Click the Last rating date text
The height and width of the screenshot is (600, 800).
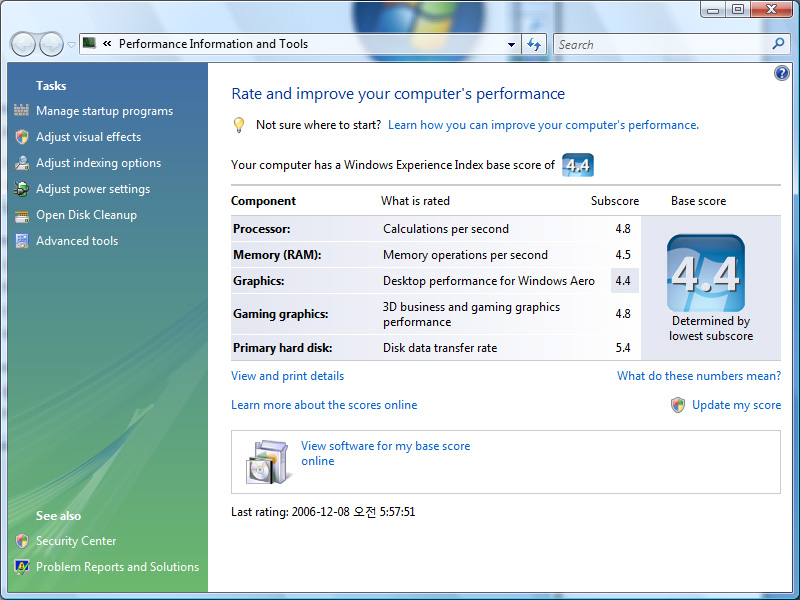[323, 512]
